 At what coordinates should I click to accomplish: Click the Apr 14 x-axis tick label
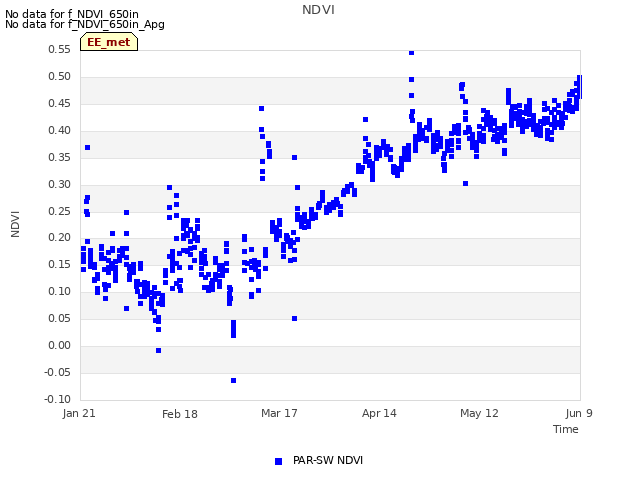click(x=379, y=413)
